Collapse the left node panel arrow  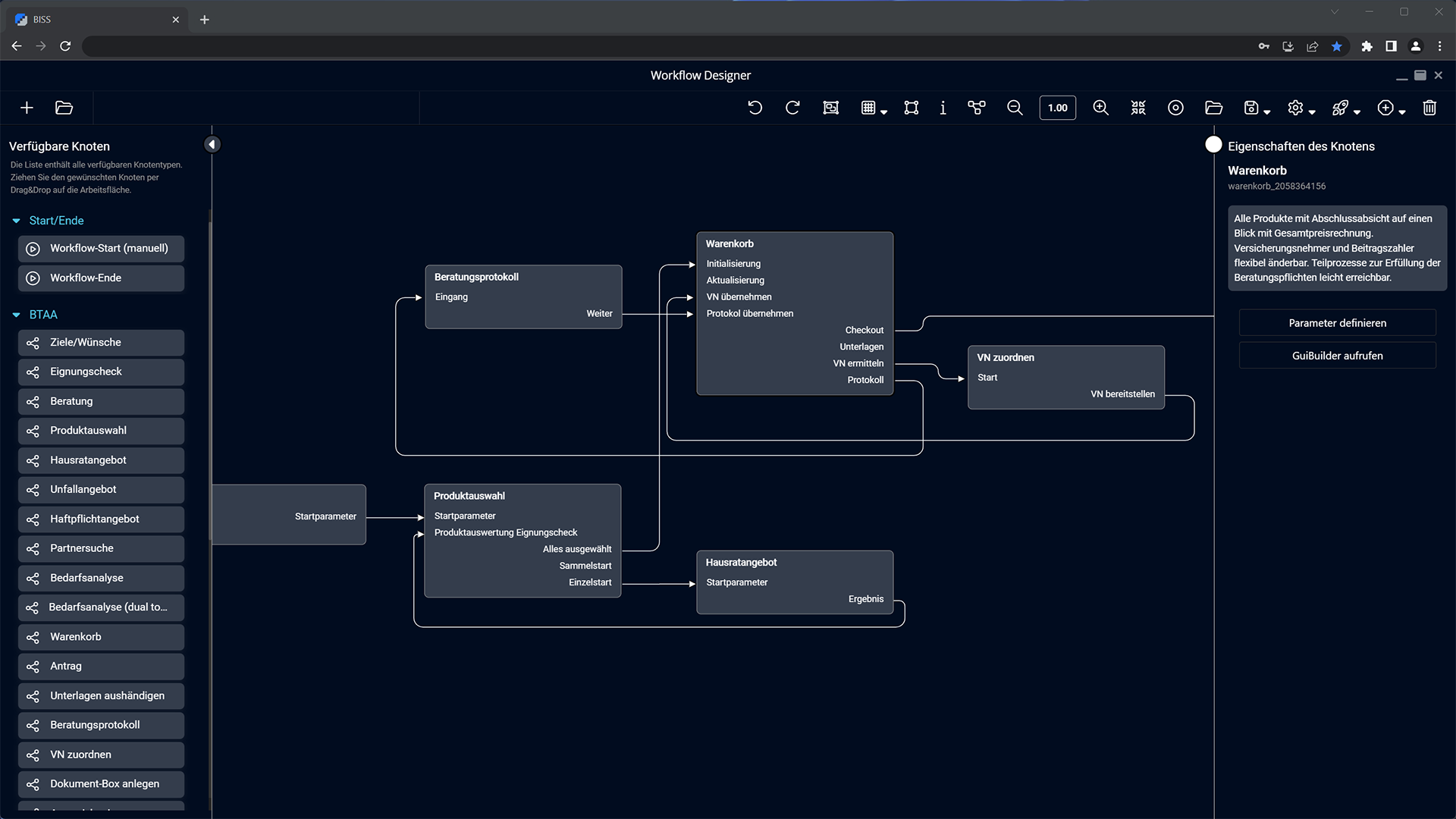(212, 144)
